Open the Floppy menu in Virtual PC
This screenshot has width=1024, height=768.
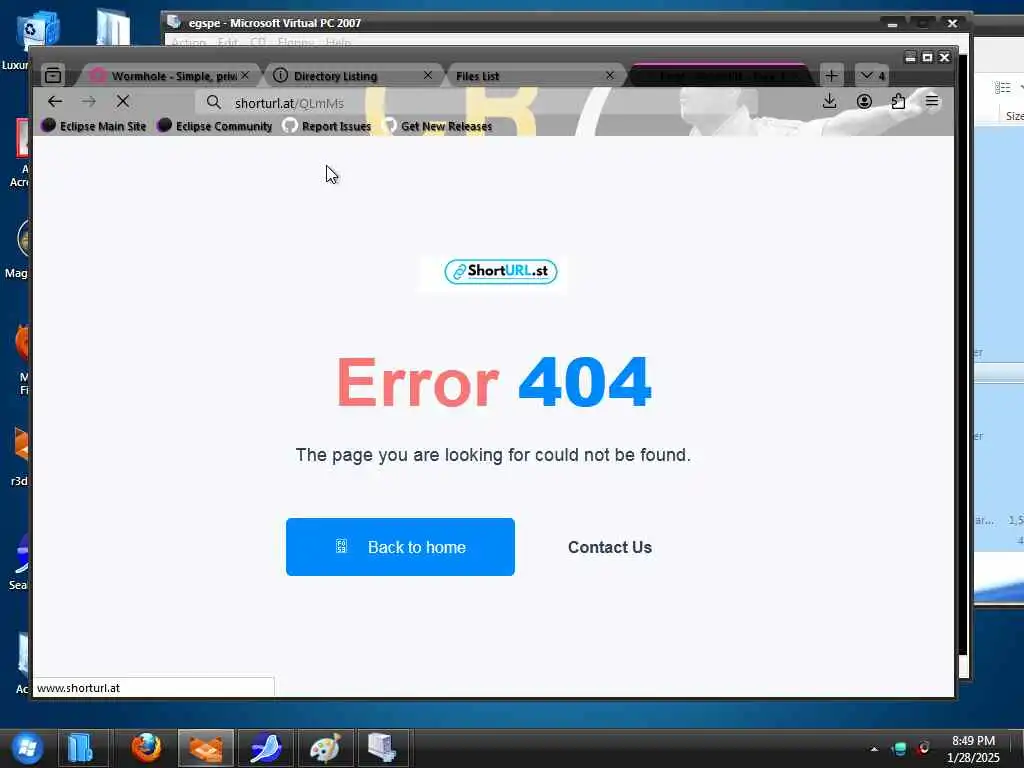pyautogui.click(x=296, y=42)
